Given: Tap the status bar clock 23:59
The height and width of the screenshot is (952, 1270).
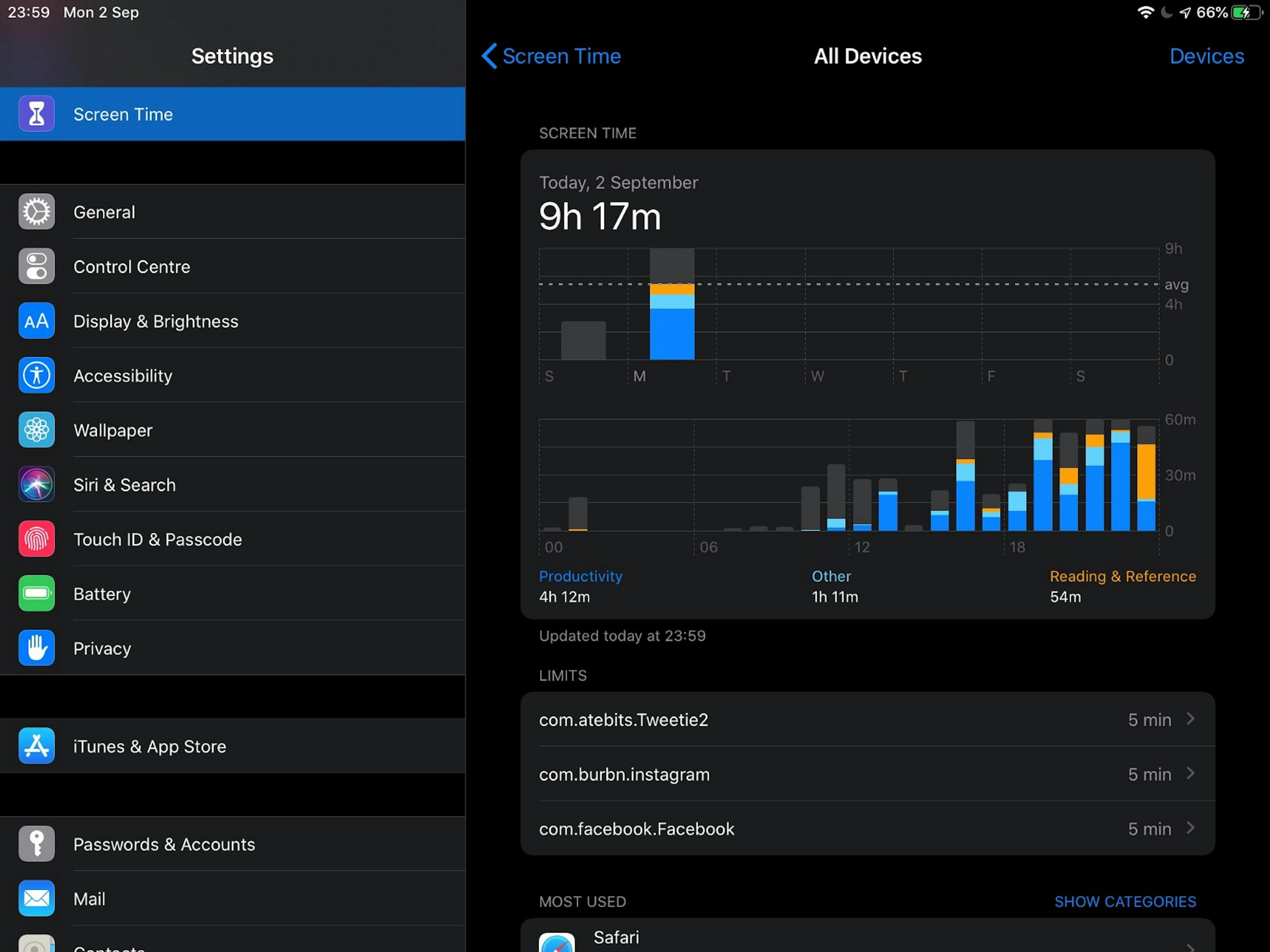Looking at the screenshot, I should coord(29,12).
